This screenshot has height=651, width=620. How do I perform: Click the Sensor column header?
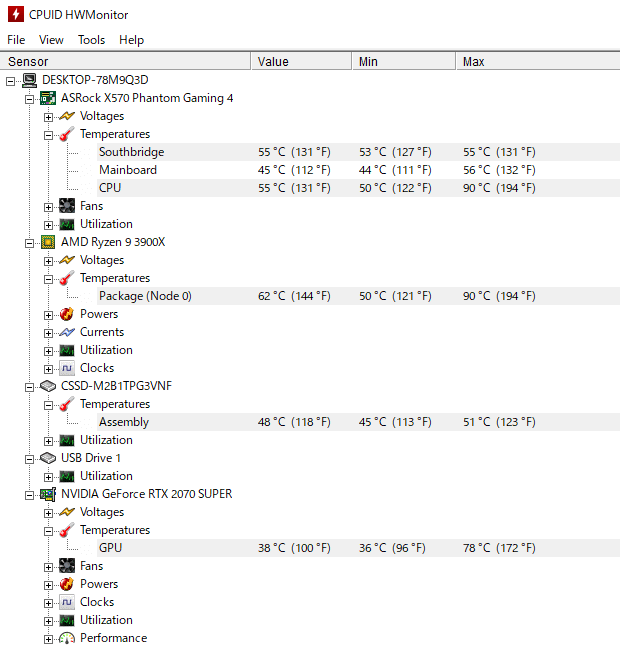[x=125, y=61]
